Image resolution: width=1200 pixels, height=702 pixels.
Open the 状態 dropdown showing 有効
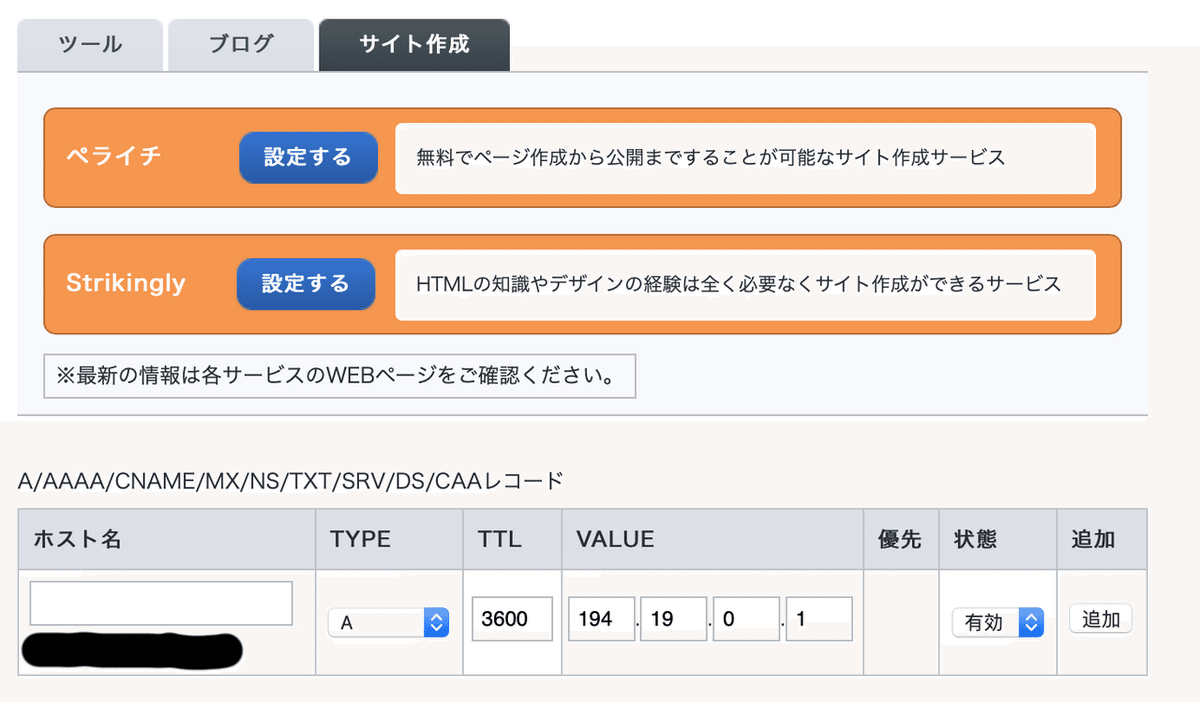click(997, 622)
